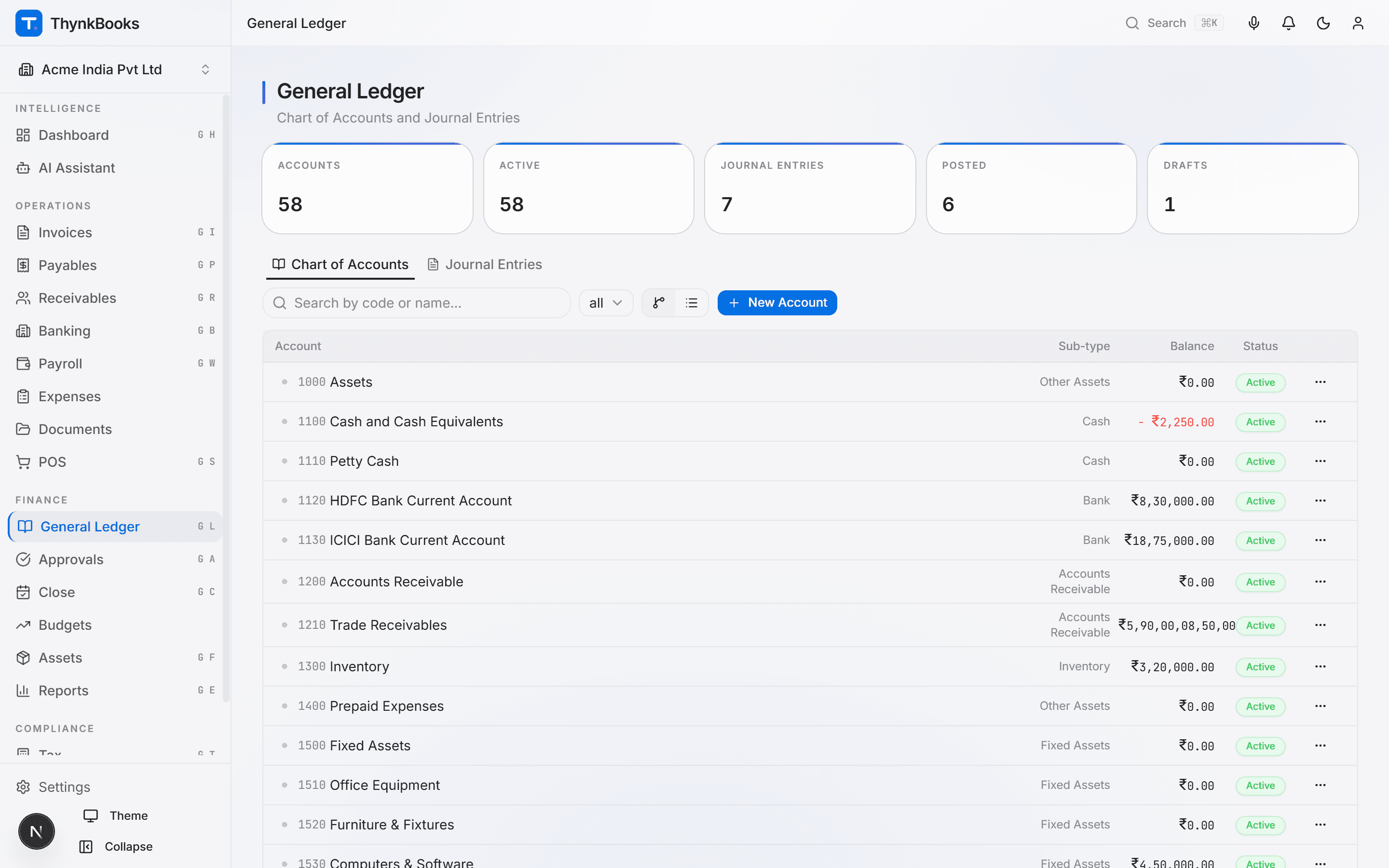Go to Invoices
The width and height of the screenshot is (1389, 868).
[115, 232]
